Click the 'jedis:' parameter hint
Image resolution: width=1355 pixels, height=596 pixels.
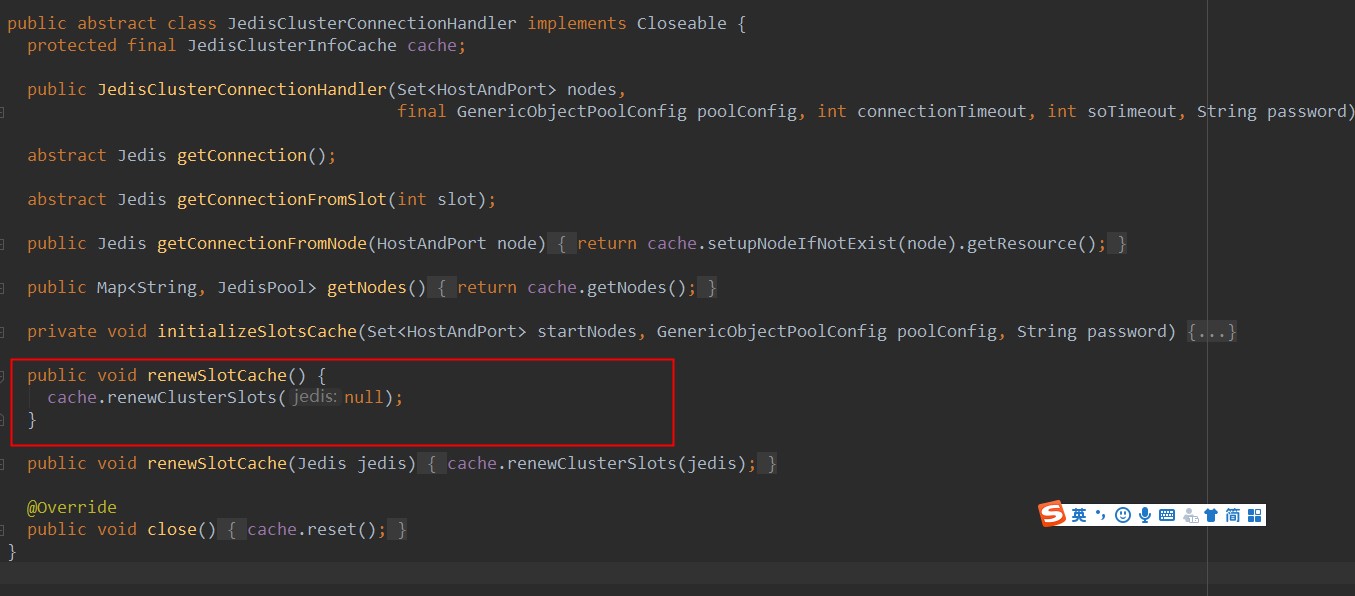[x=314, y=397]
